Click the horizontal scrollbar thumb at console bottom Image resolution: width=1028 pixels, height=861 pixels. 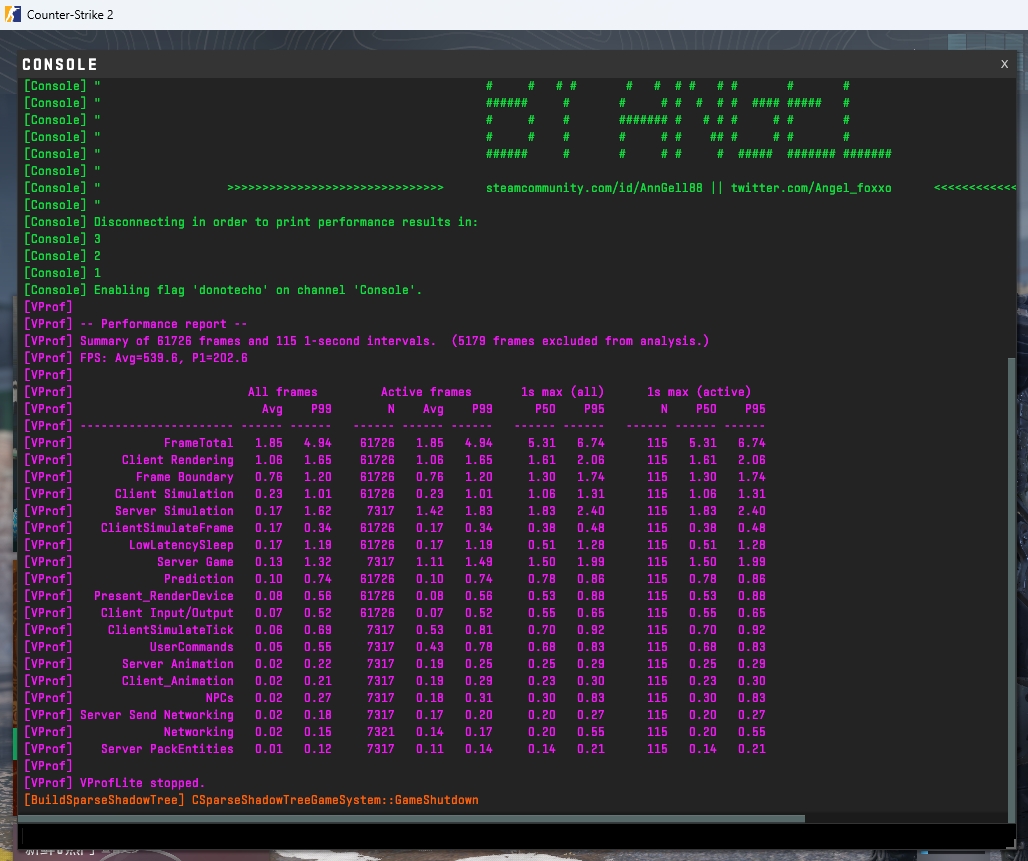pos(411,818)
